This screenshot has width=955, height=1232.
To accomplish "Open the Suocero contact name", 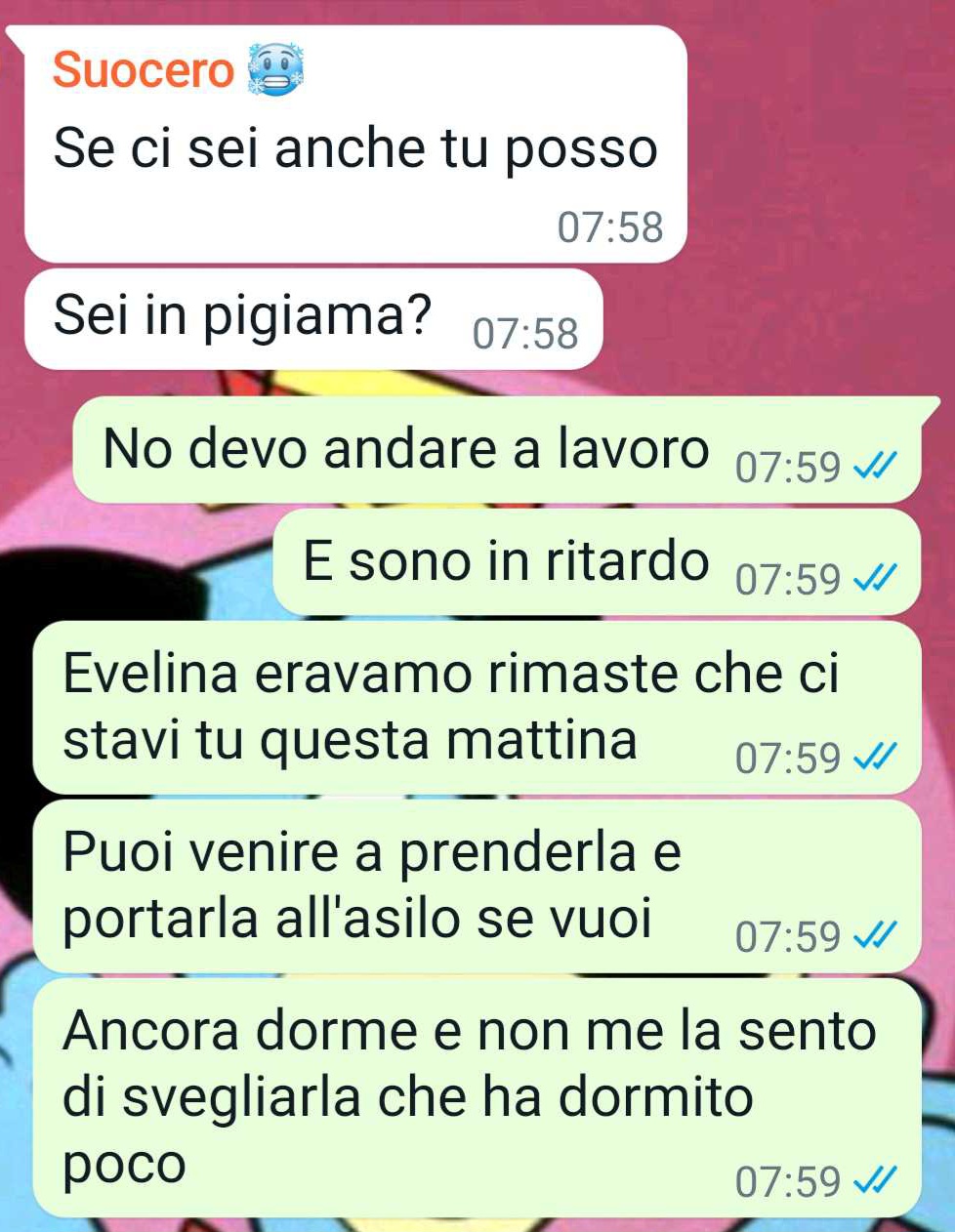I will (143, 70).
